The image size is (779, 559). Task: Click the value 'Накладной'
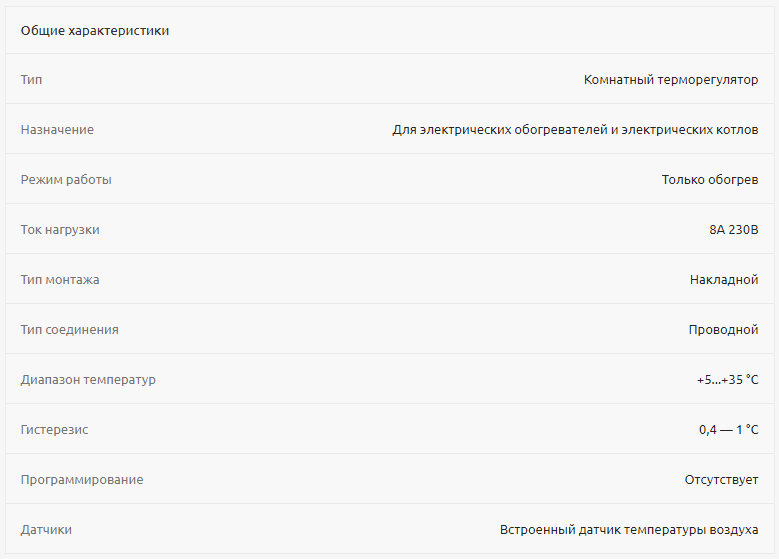724,280
